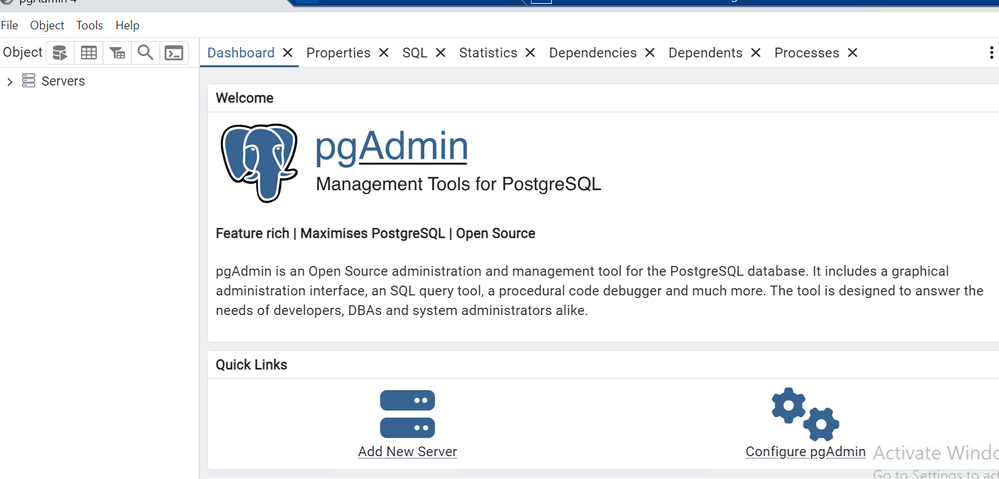Switch to the Dependents tab

705,53
